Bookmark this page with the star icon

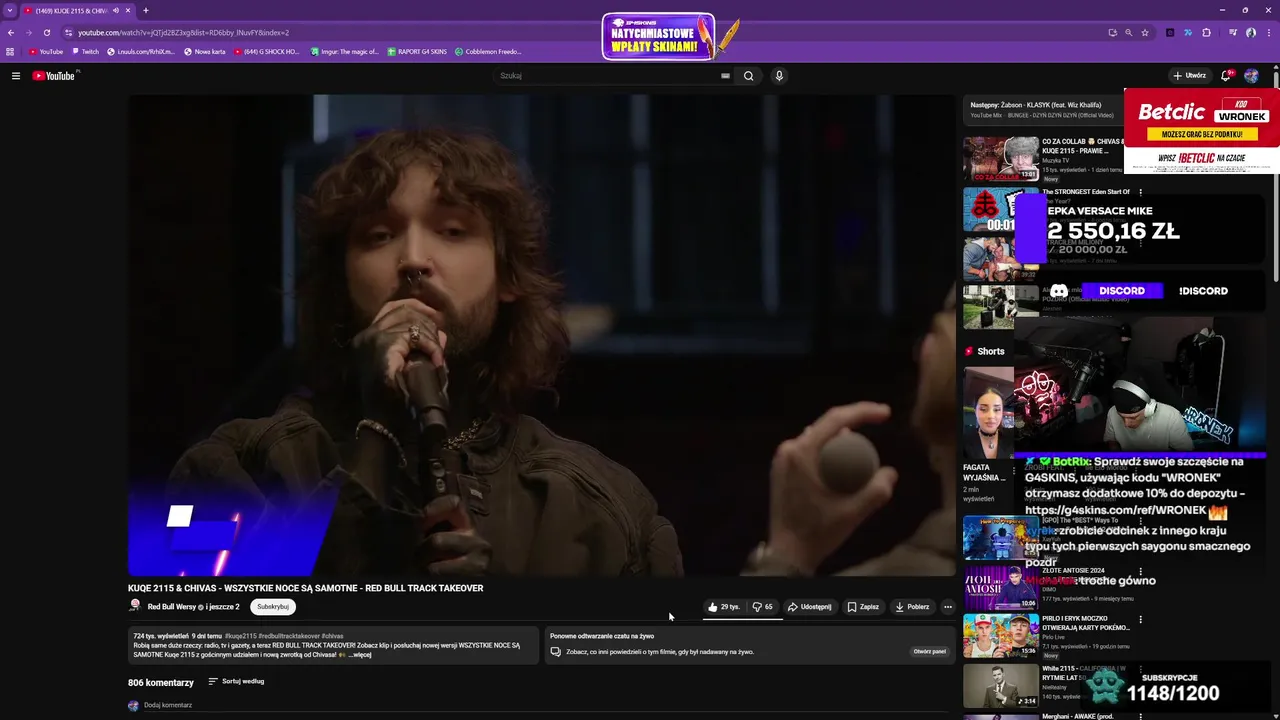coord(1145,33)
